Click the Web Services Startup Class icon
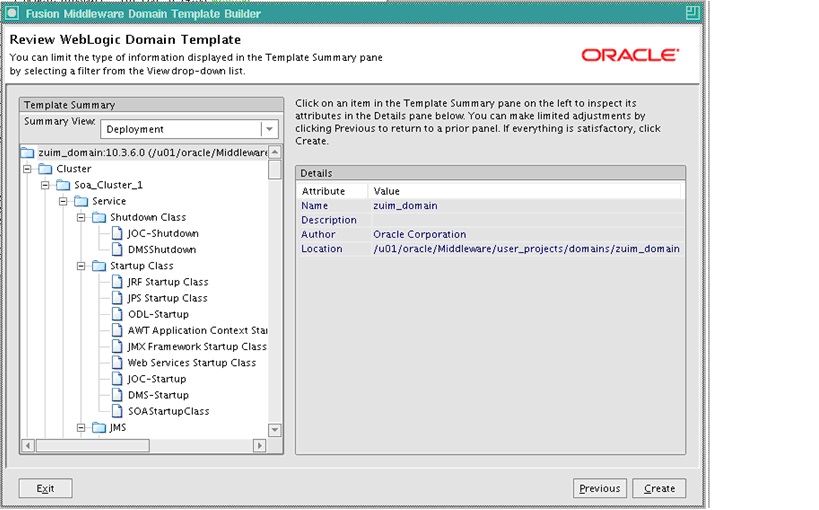The height and width of the screenshot is (510, 819). click(x=118, y=363)
